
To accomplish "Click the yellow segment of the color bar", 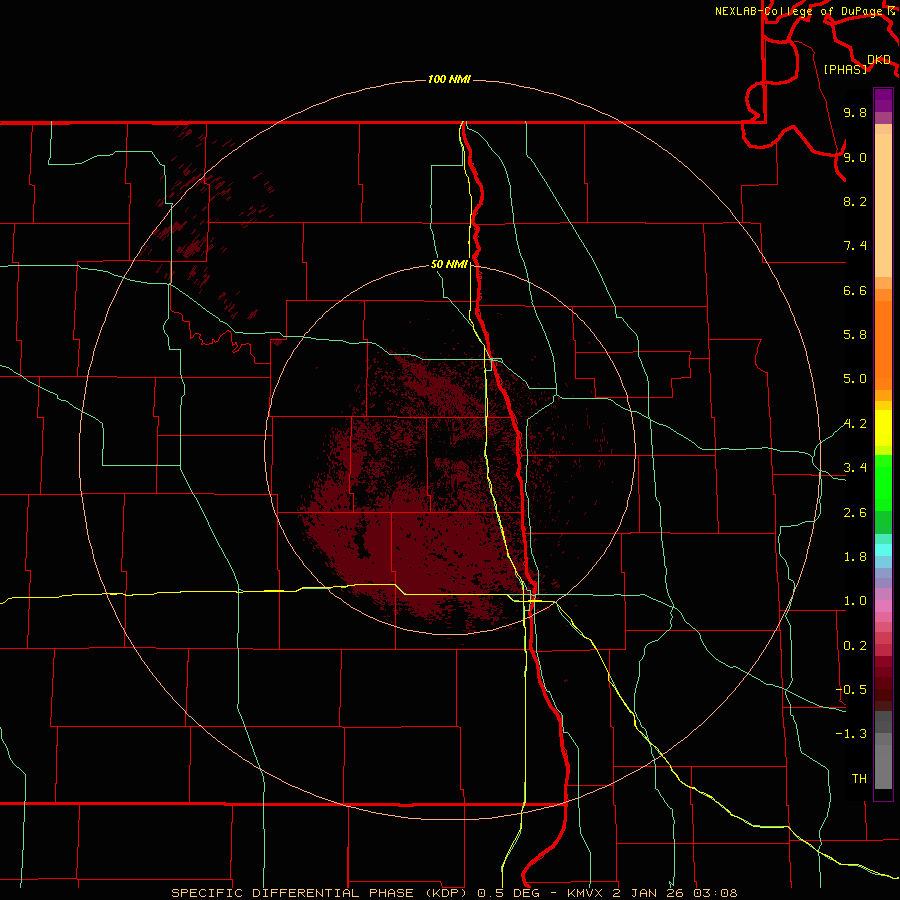I will [883, 428].
